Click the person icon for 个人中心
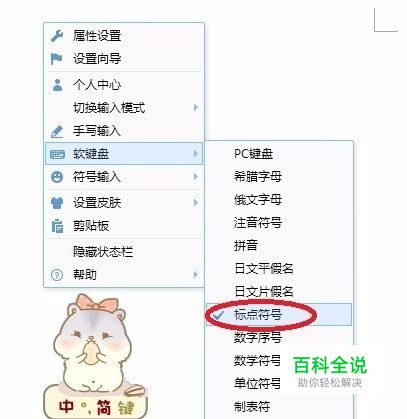Screen dimensions: 407x419 point(57,85)
